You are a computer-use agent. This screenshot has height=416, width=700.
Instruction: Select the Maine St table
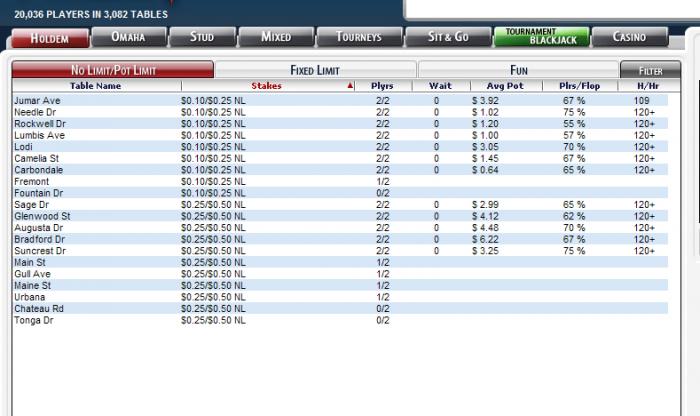pos(340,286)
